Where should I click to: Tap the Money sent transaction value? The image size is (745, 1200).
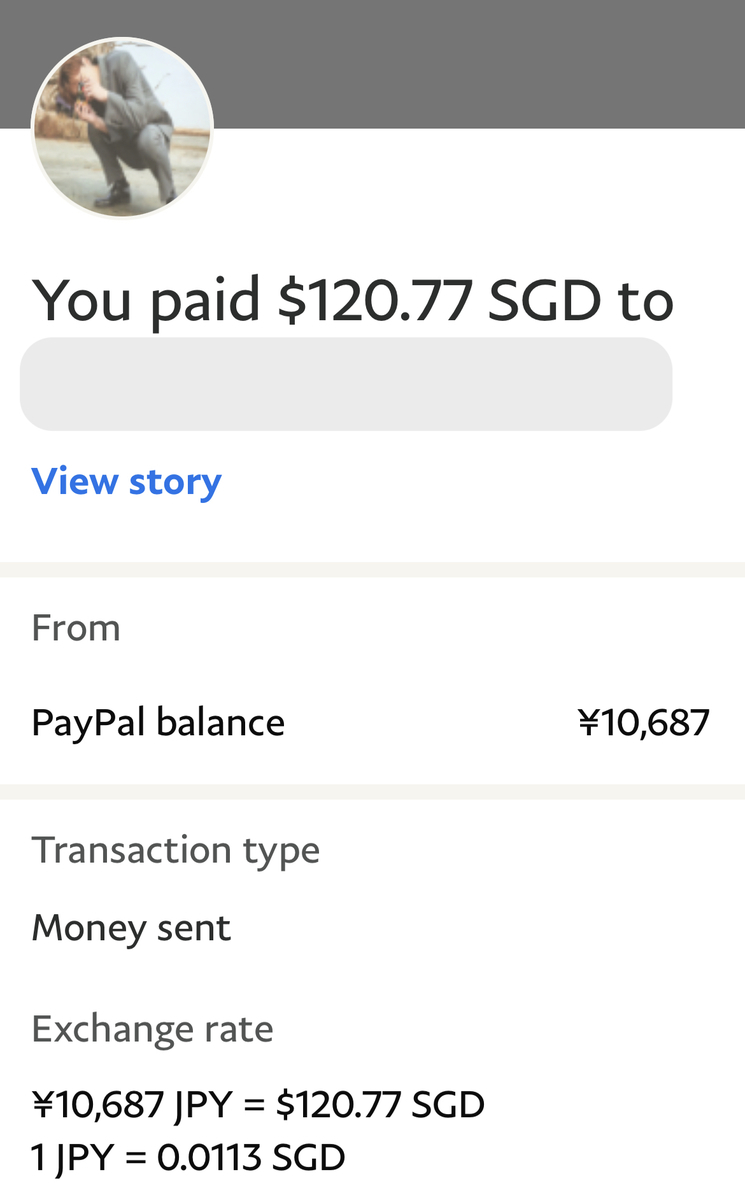tap(131, 928)
